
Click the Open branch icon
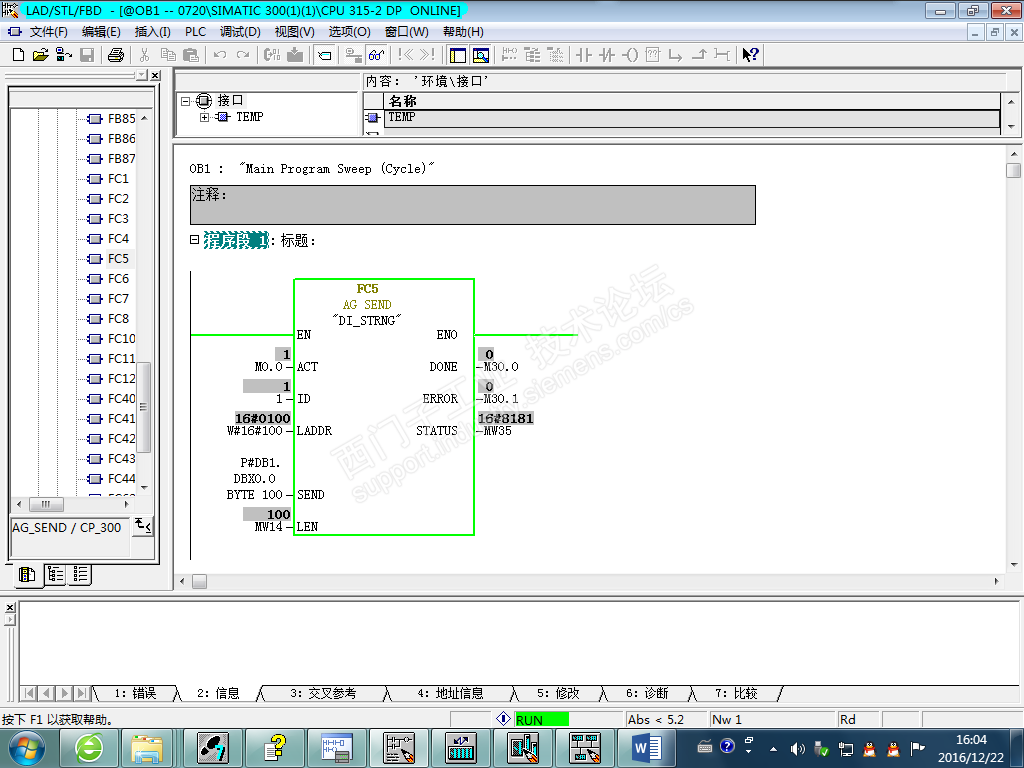675,55
